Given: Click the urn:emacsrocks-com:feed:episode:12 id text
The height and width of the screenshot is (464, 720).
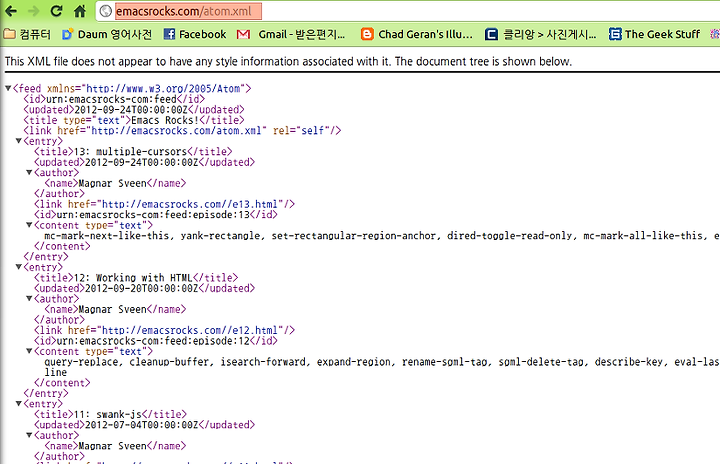Looking at the screenshot, I should [x=153, y=341].
